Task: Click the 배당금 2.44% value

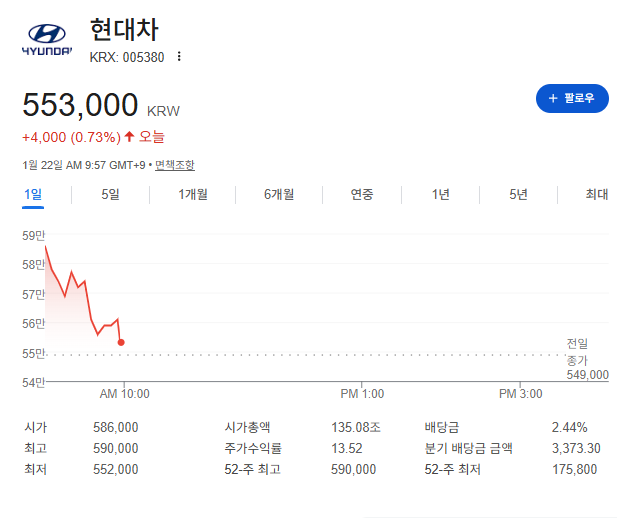Action: click(569, 427)
